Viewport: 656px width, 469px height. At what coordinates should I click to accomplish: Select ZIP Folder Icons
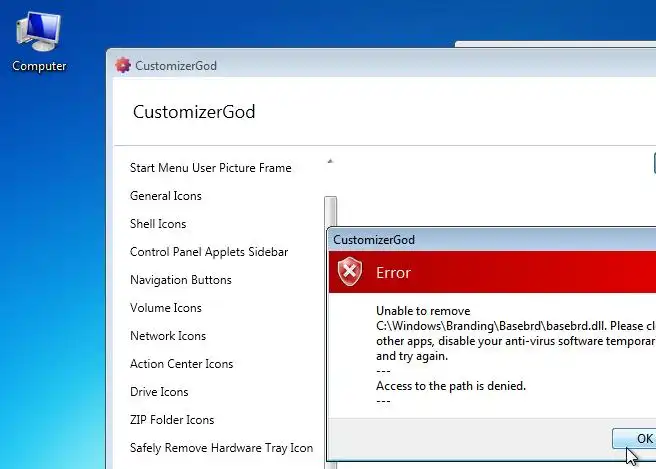coord(172,420)
